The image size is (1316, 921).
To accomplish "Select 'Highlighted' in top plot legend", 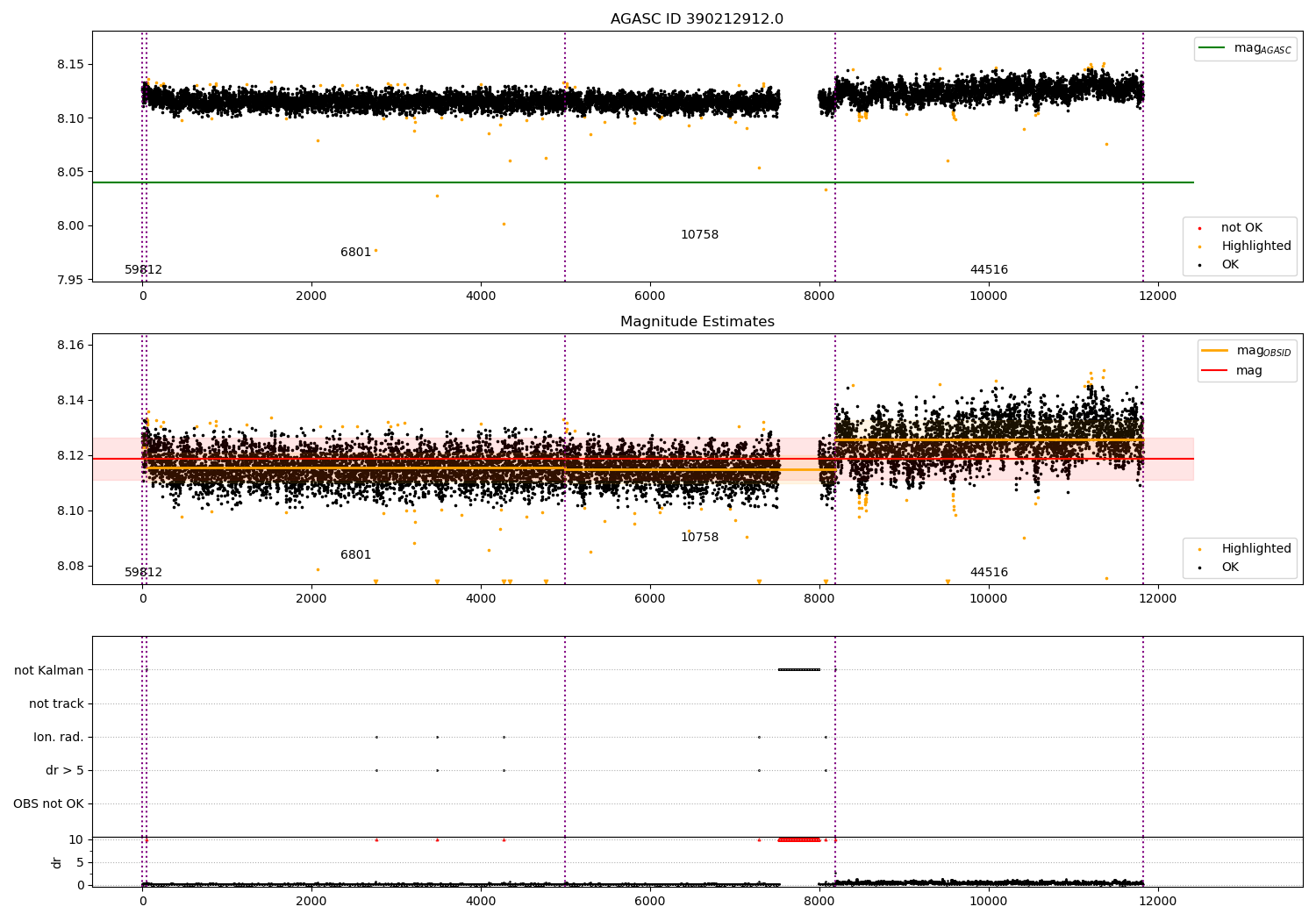I will pos(1246,246).
